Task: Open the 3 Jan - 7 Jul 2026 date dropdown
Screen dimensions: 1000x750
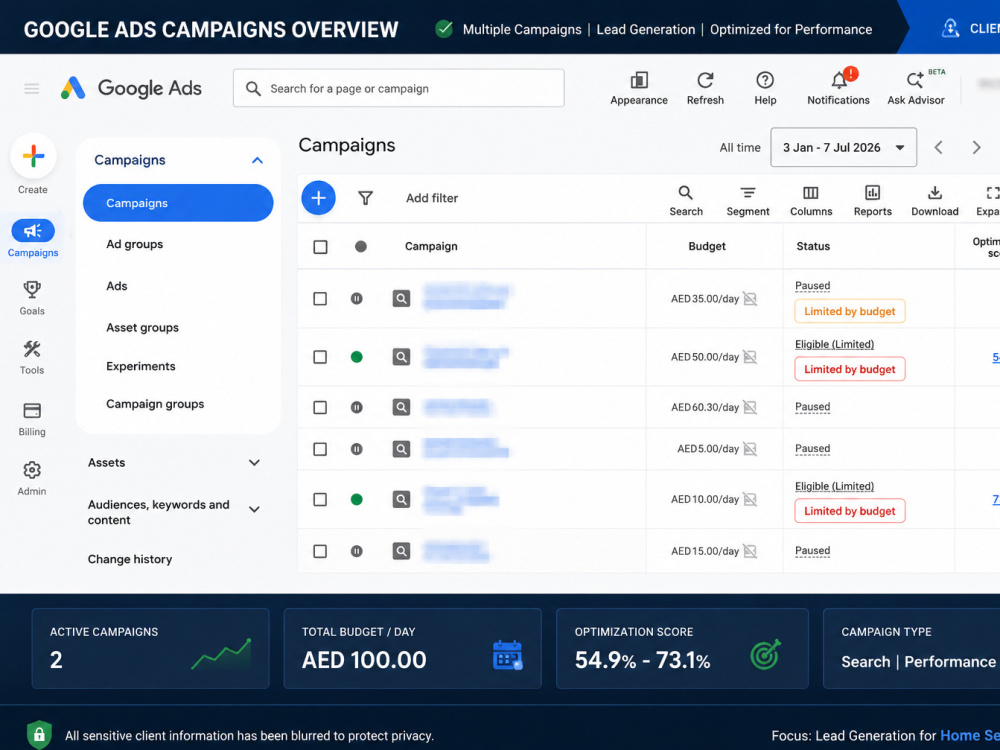Action: click(843, 147)
